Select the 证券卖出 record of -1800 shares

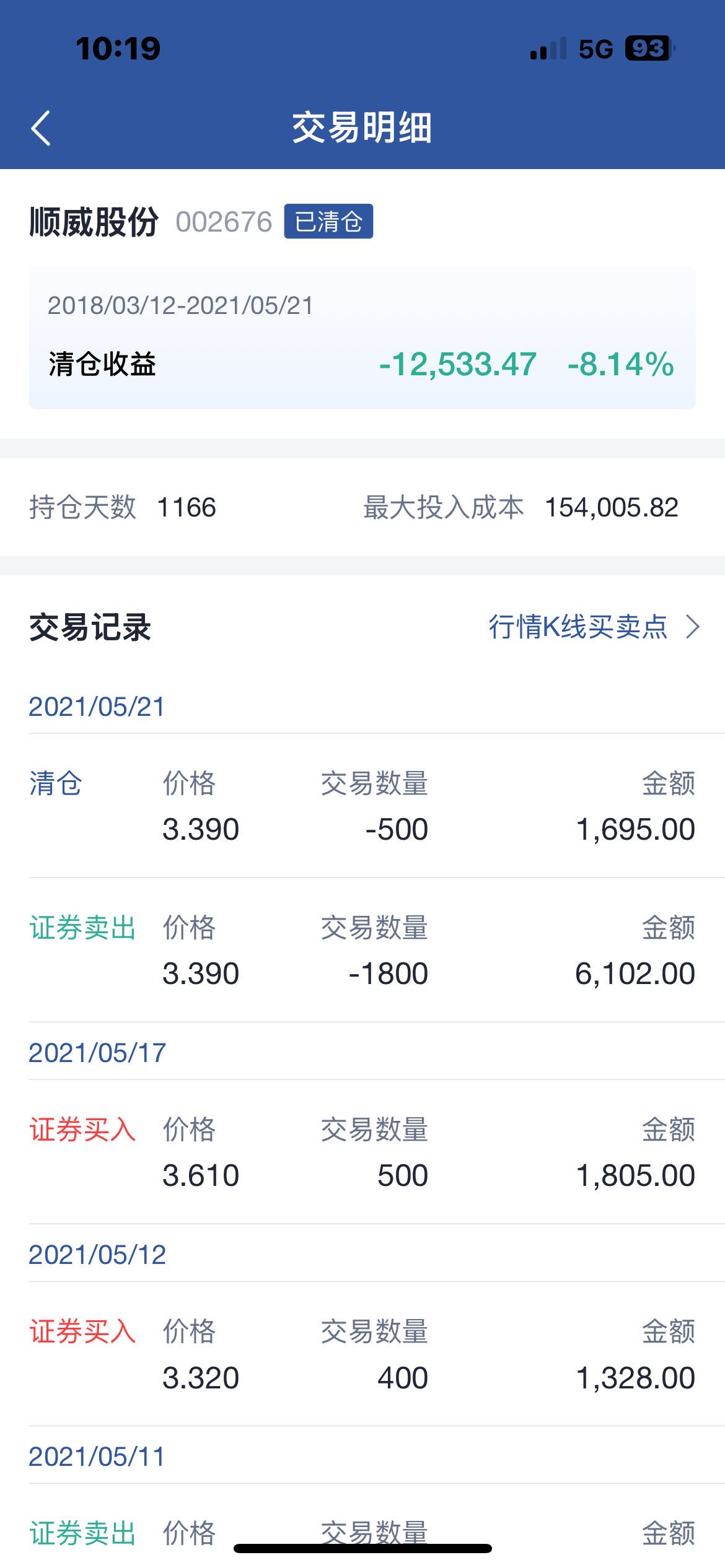click(x=362, y=950)
